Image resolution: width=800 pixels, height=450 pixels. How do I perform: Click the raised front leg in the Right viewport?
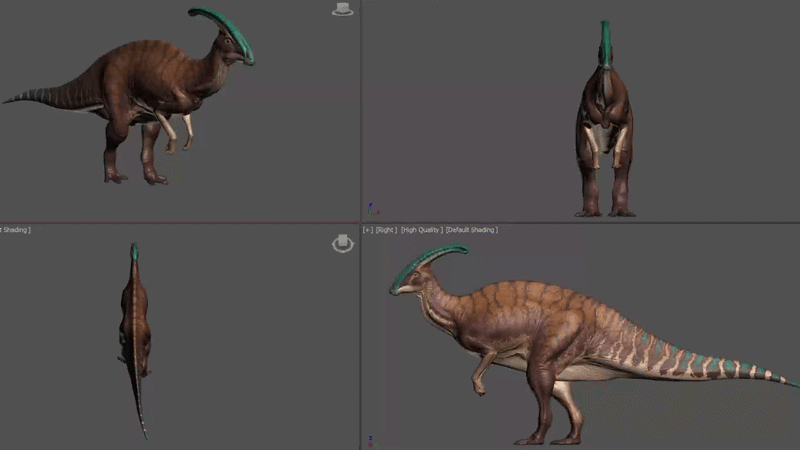pos(482,370)
